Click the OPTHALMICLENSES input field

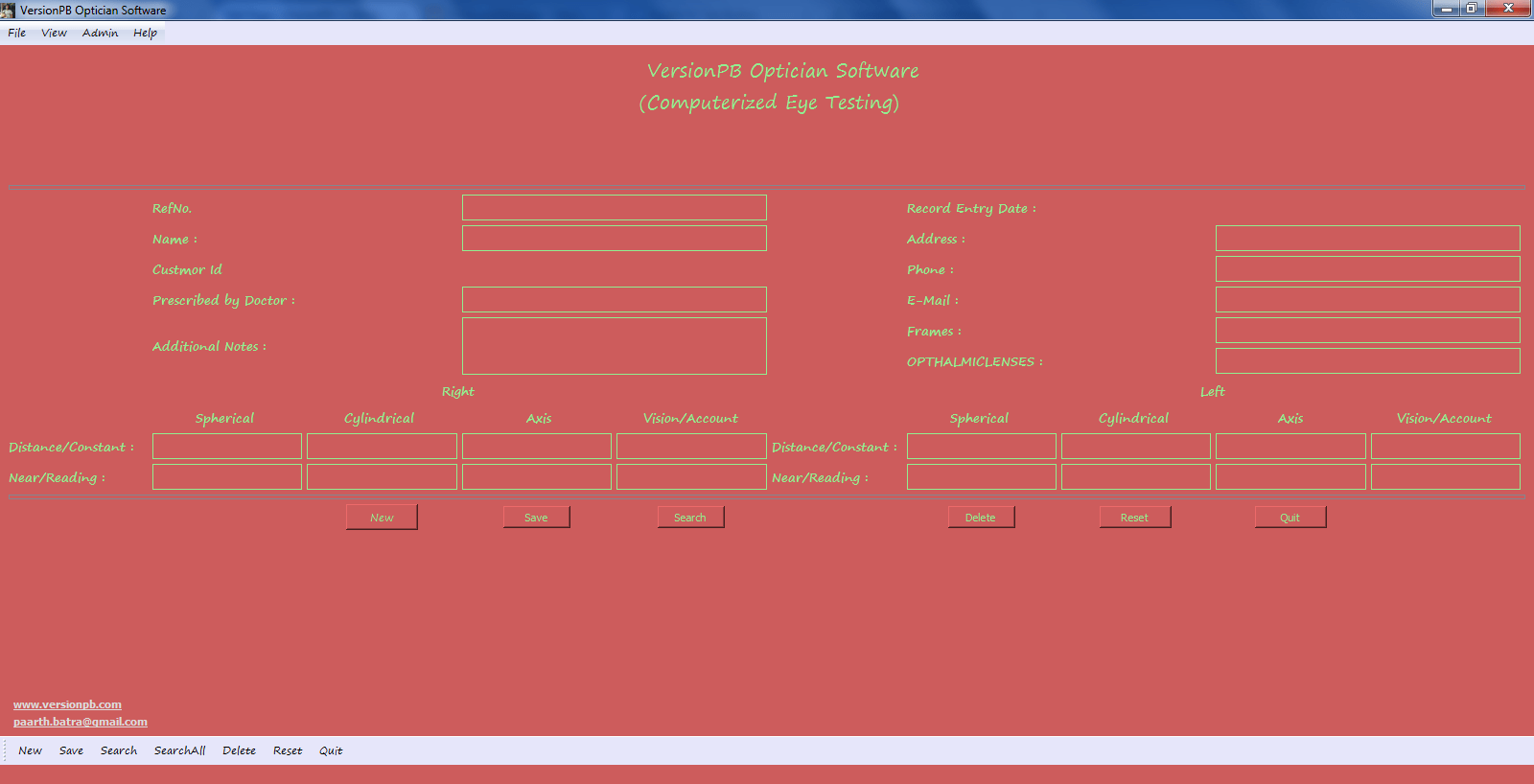1367,361
